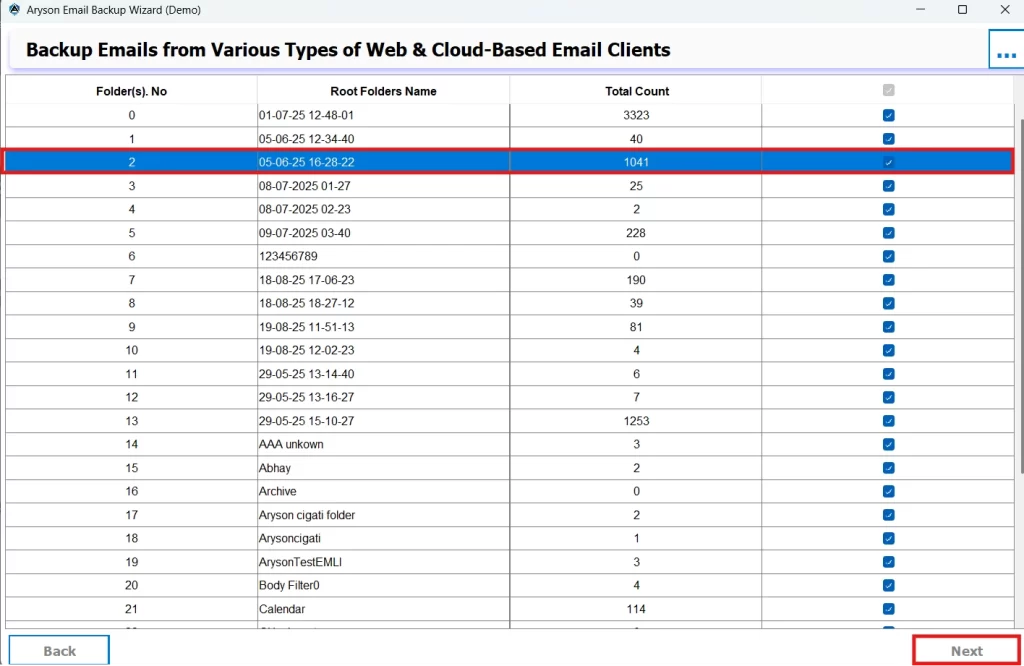Toggle checkbox for the Calendar folder
Viewport: 1024px width, 666px height.
pos(888,609)
